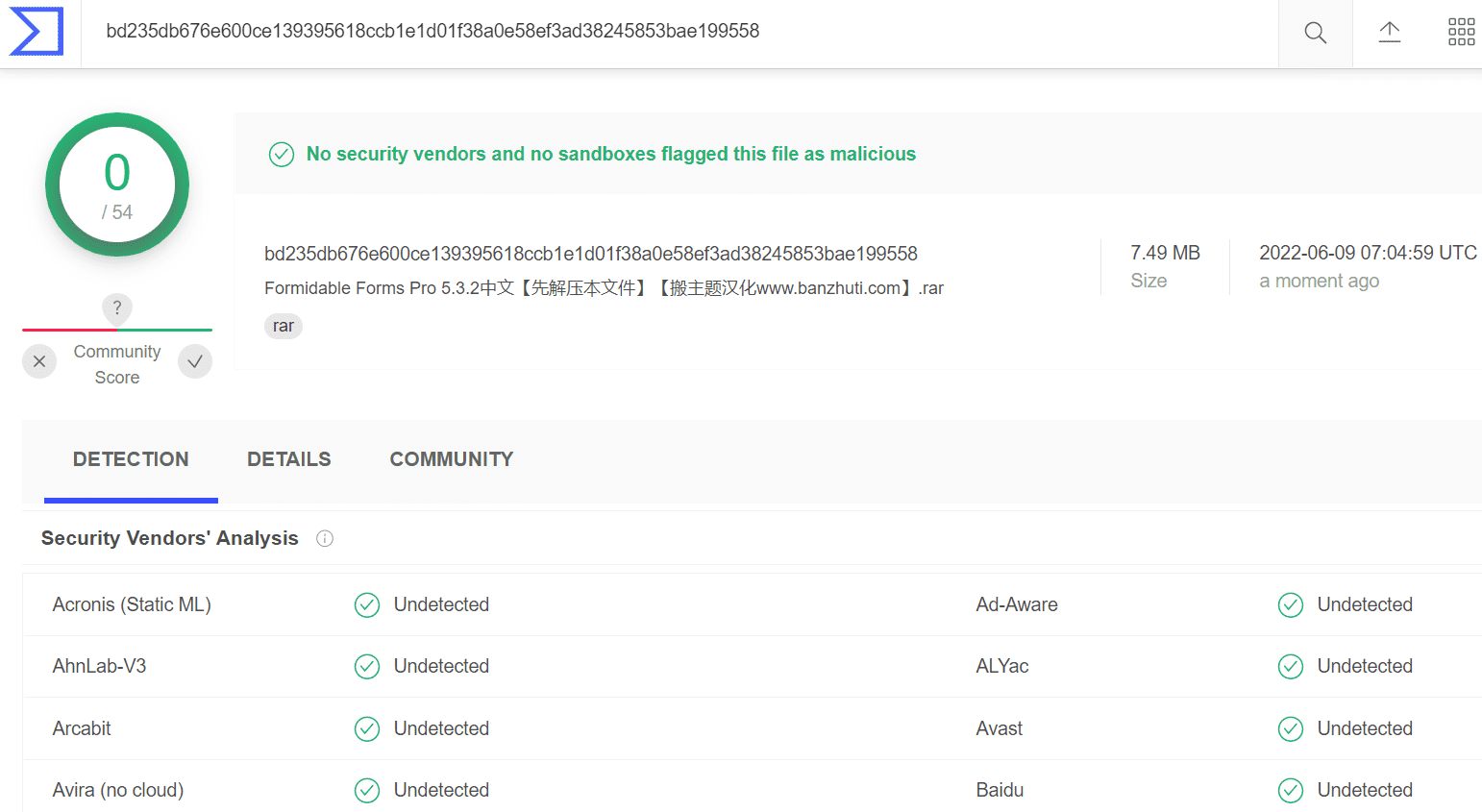Click the info icon beside Security Vendors' Analysis
Screen dimensions: 1482x812
pos(325,538)
